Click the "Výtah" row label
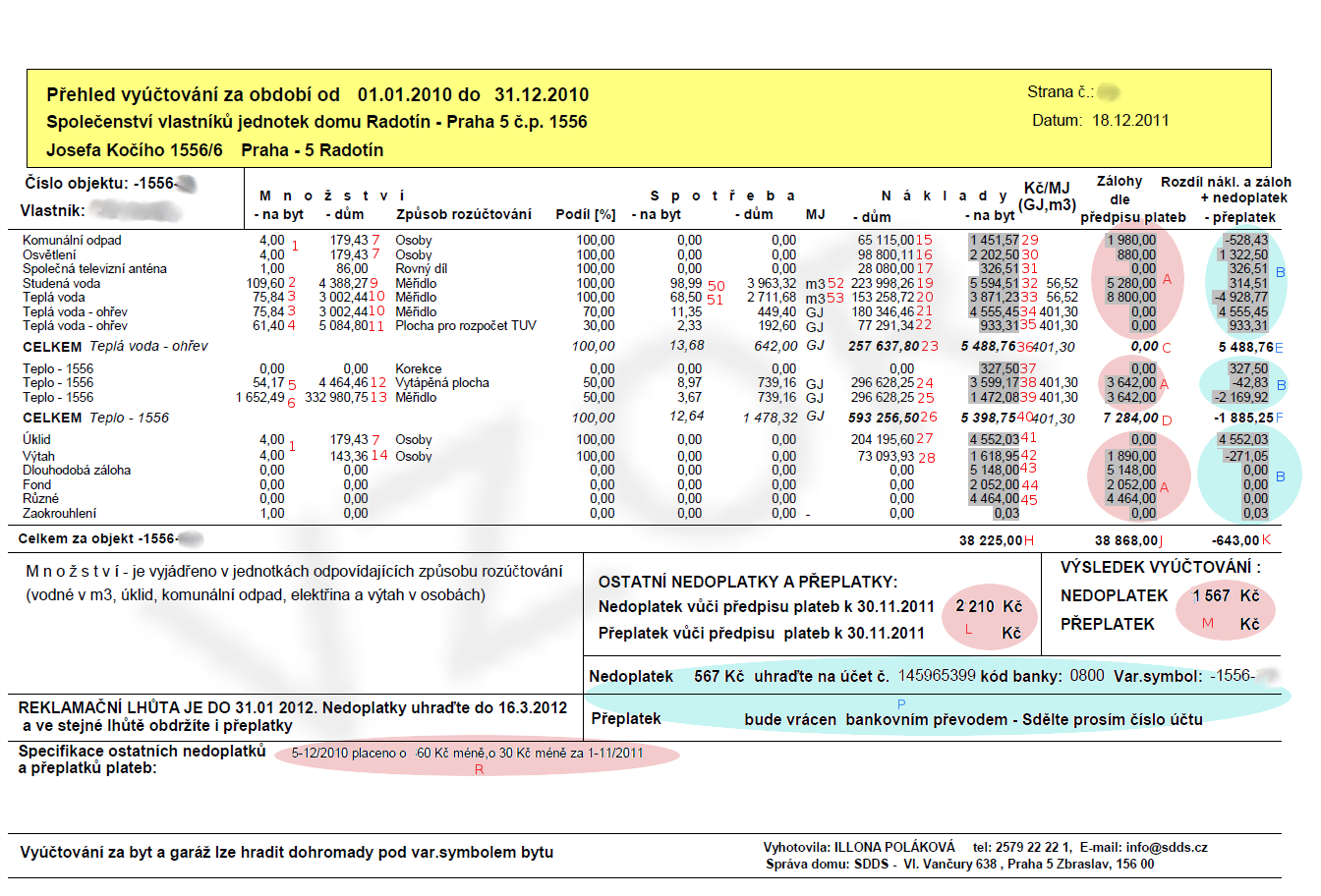This screenshot has height=896, width=1321. tap(38, 456)
